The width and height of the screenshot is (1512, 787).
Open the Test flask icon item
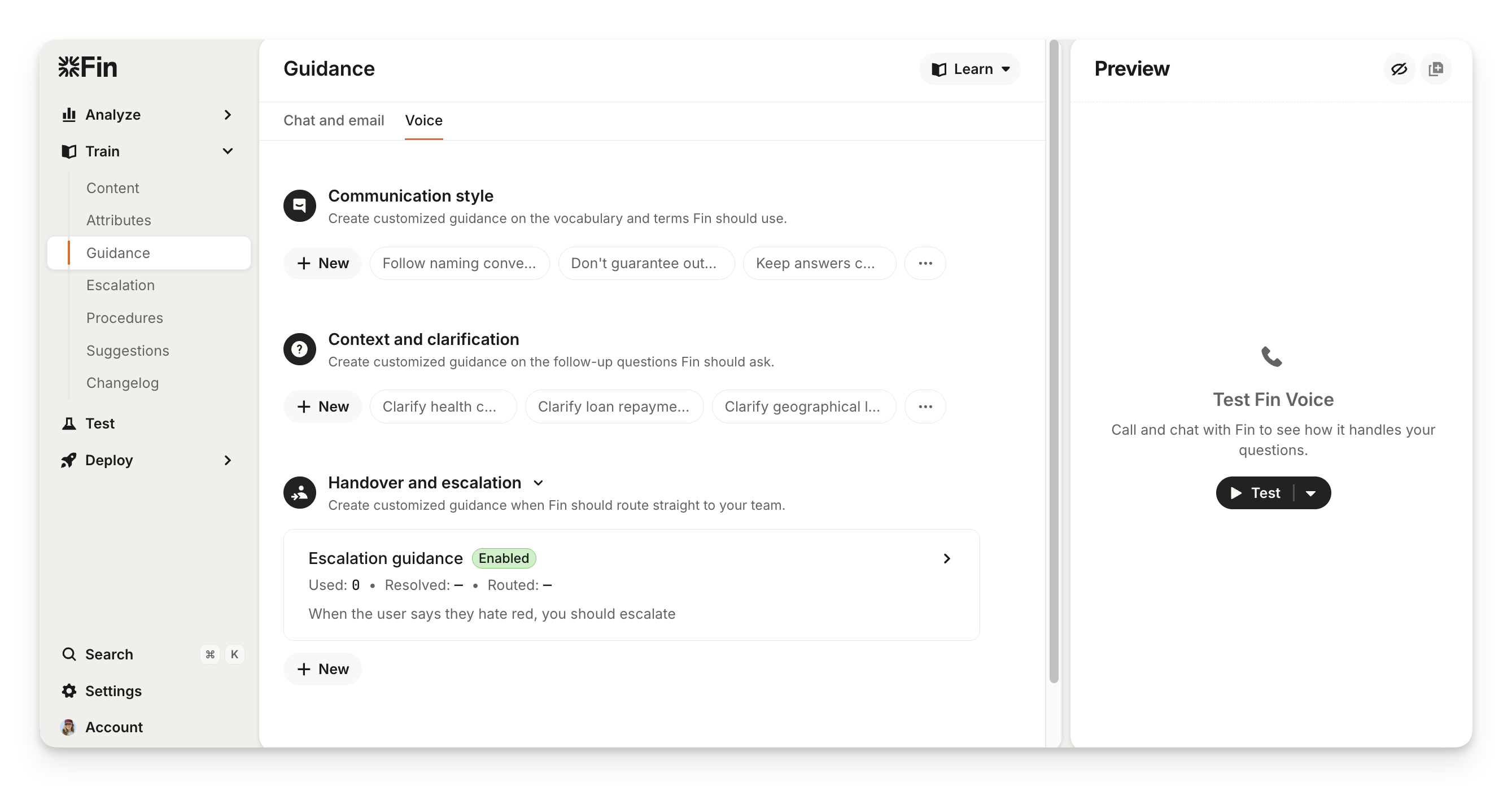(x=69, y=424)
